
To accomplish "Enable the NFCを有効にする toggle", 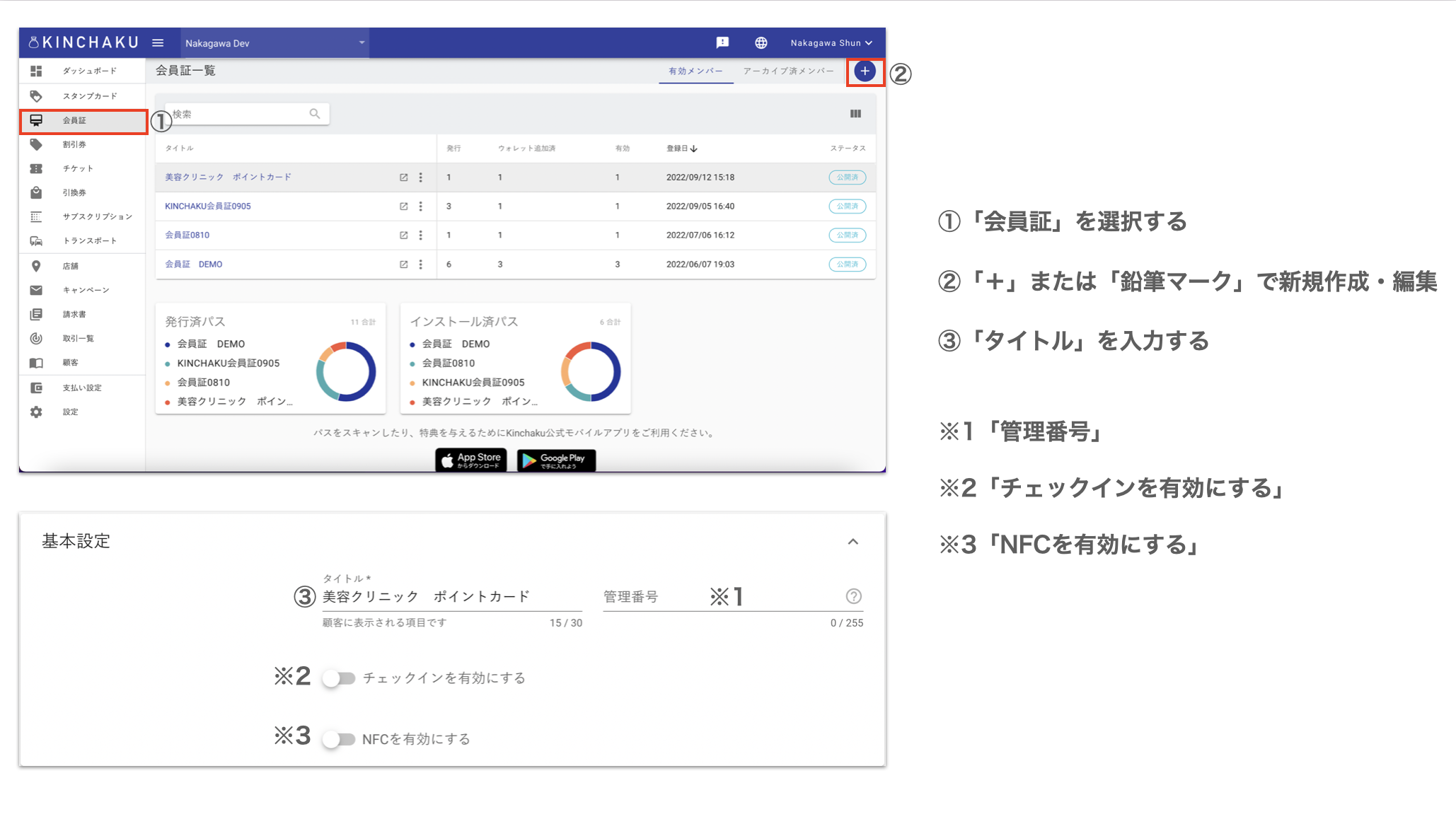I will [339, 739].
